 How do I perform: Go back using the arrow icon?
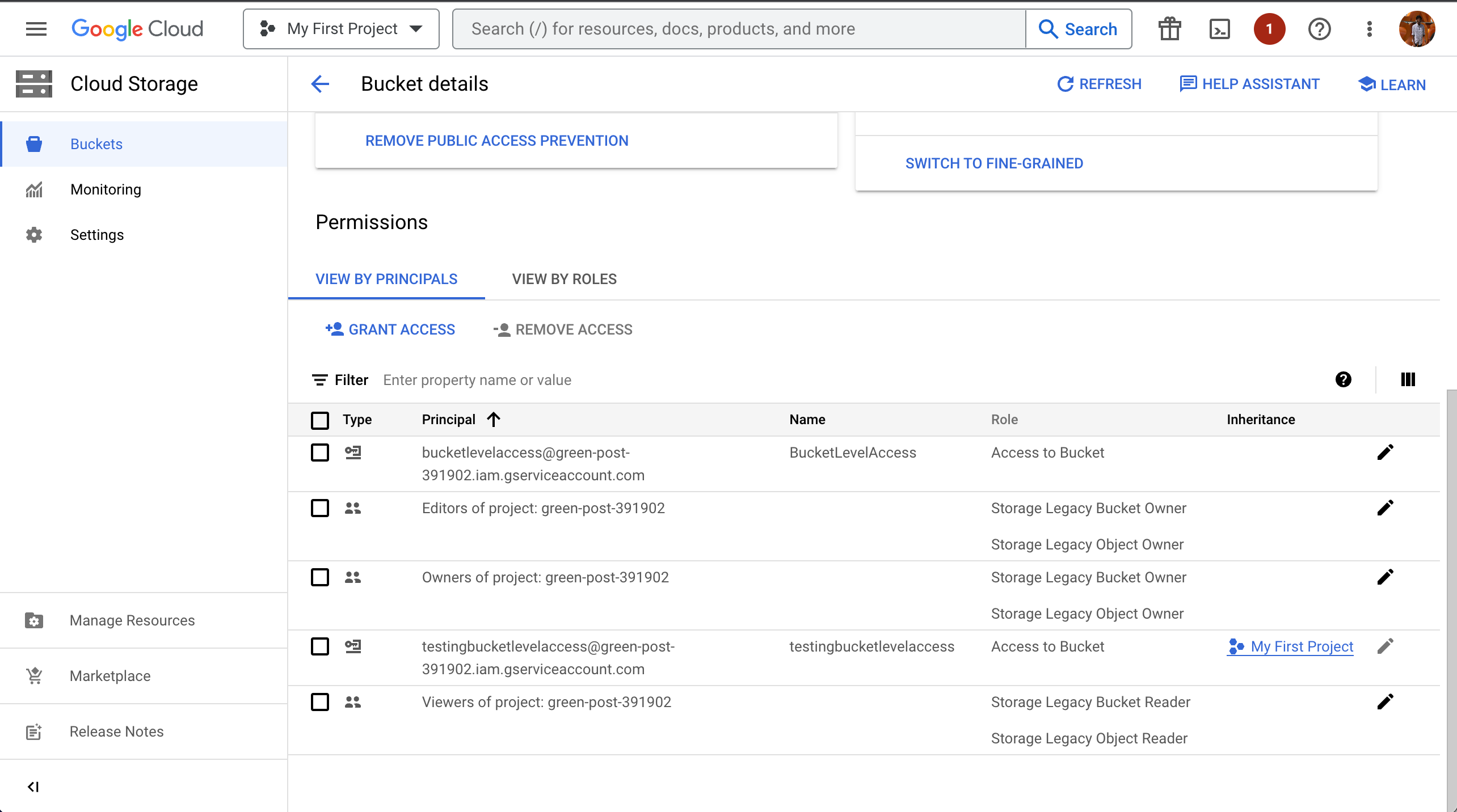(320, 84)
